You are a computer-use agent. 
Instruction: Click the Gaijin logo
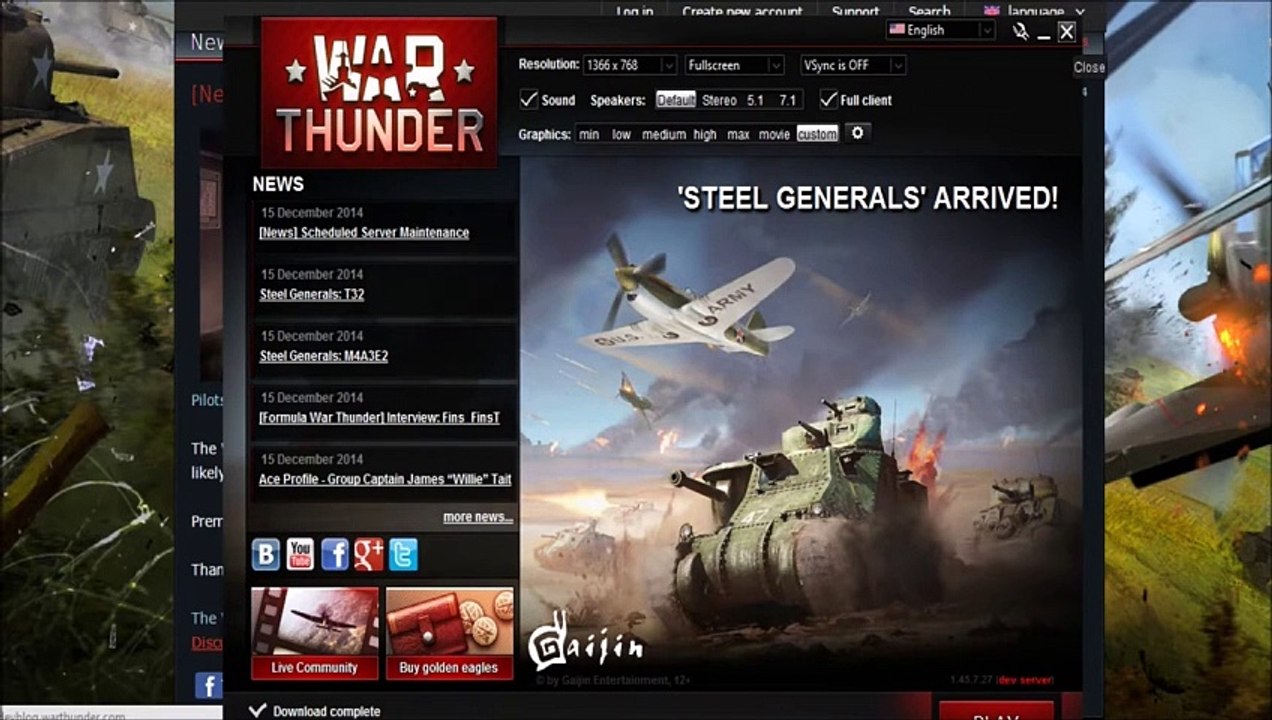click(x=585, y=640)
